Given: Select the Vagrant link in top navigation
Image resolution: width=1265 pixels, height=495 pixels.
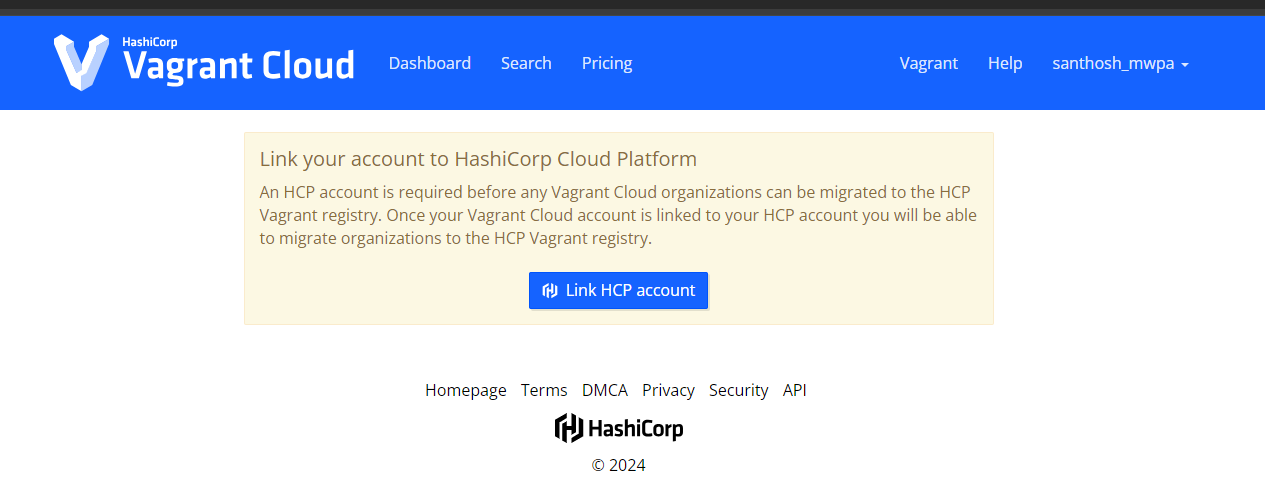Looking at the screenshot, I should click(928, 63).
